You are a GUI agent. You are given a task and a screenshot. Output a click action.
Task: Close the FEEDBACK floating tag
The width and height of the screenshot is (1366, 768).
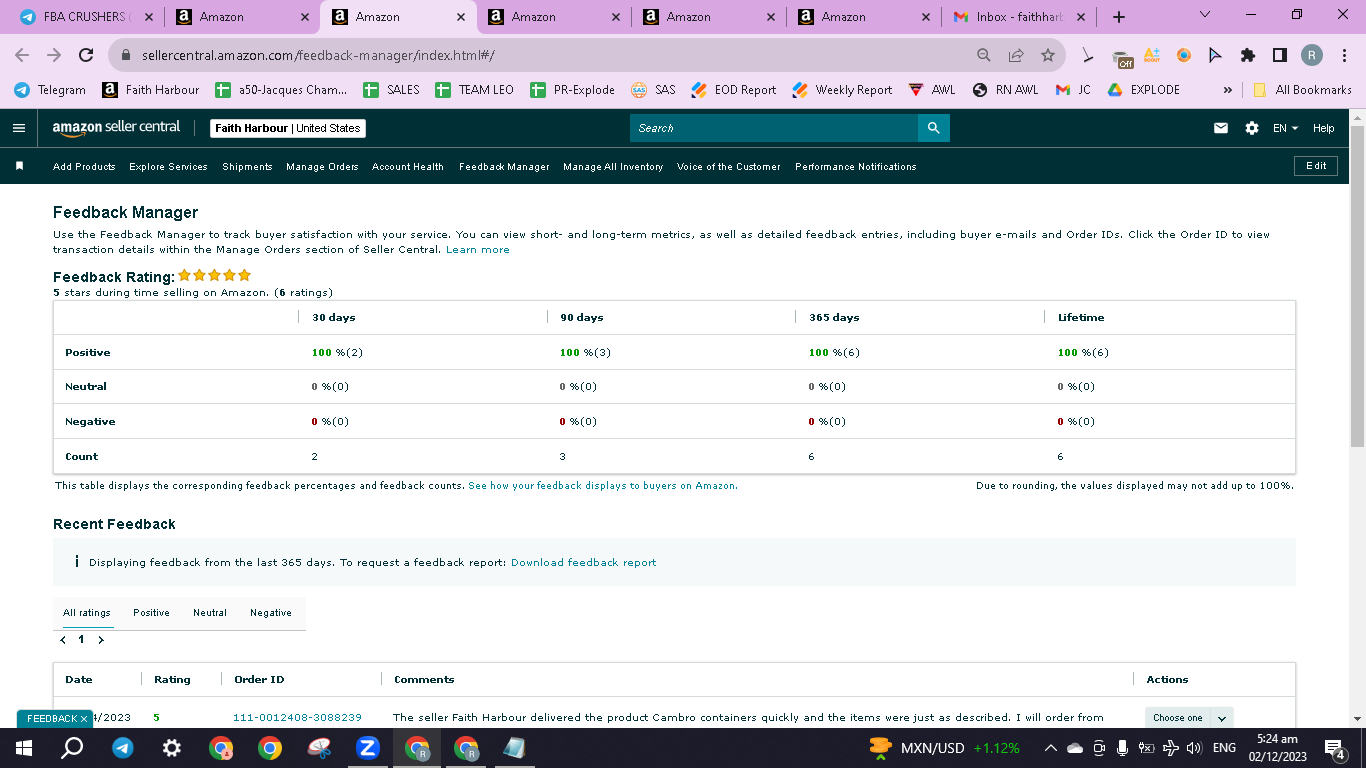pyautogui.click(x=84, y=719)
